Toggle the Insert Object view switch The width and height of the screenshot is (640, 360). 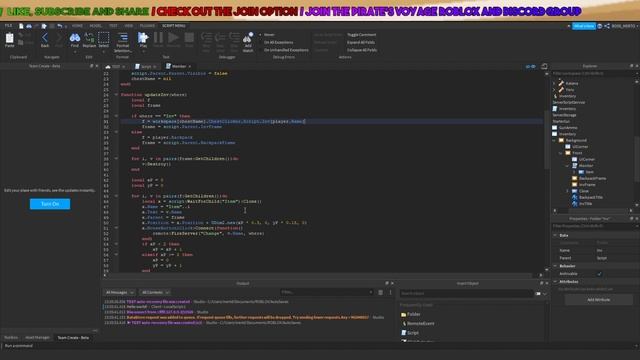coord(538,293)
